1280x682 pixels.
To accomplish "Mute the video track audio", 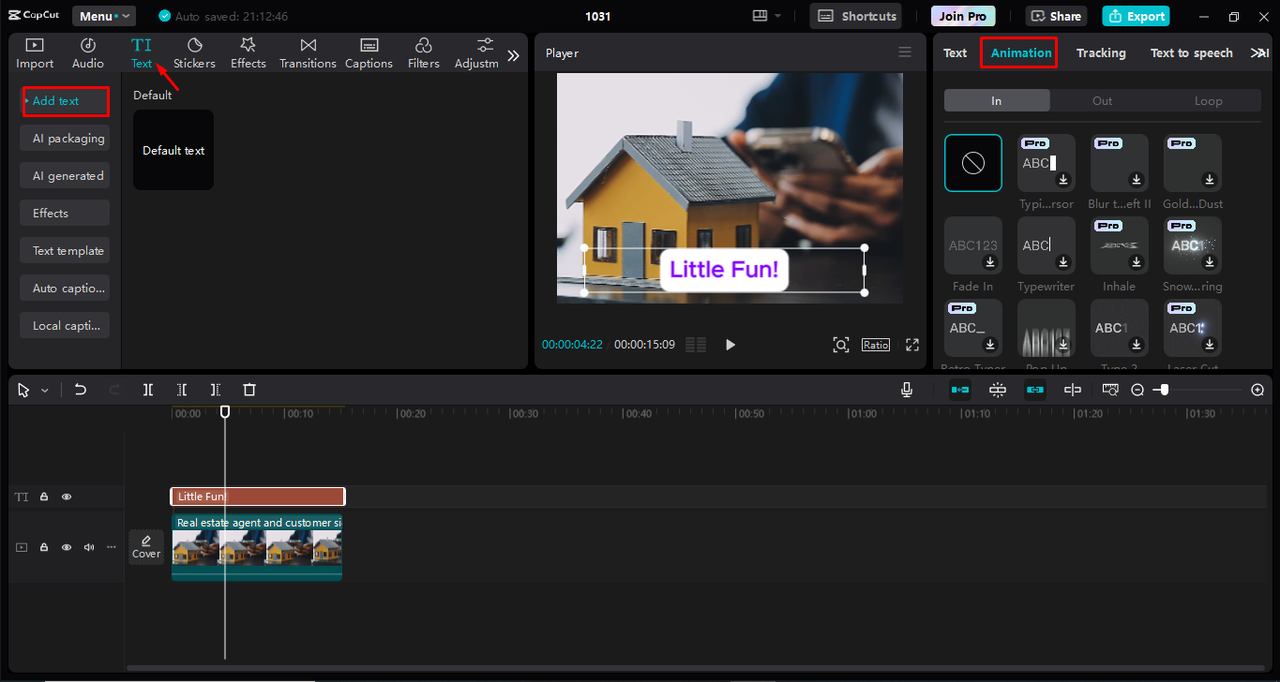I will [89, 547].
